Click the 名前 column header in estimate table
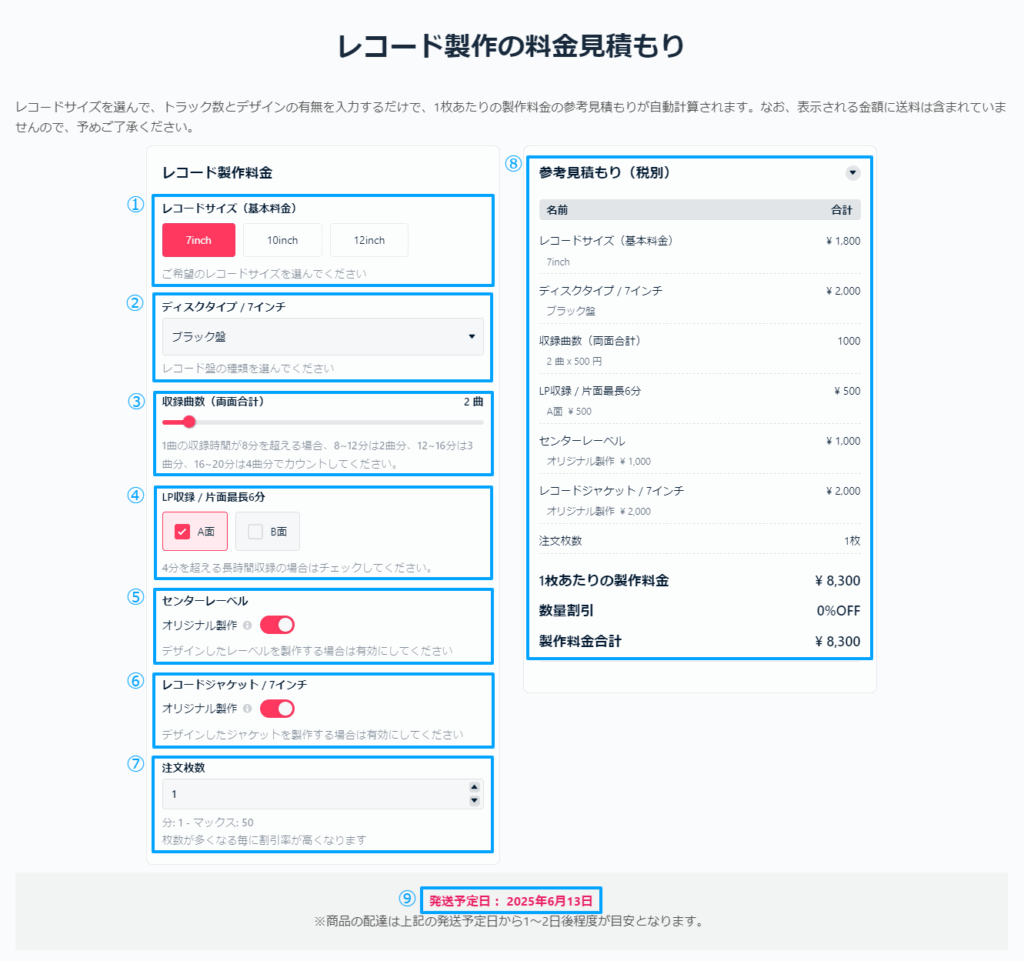Screen dimensions: 1024x961 [x=557, y=210]
